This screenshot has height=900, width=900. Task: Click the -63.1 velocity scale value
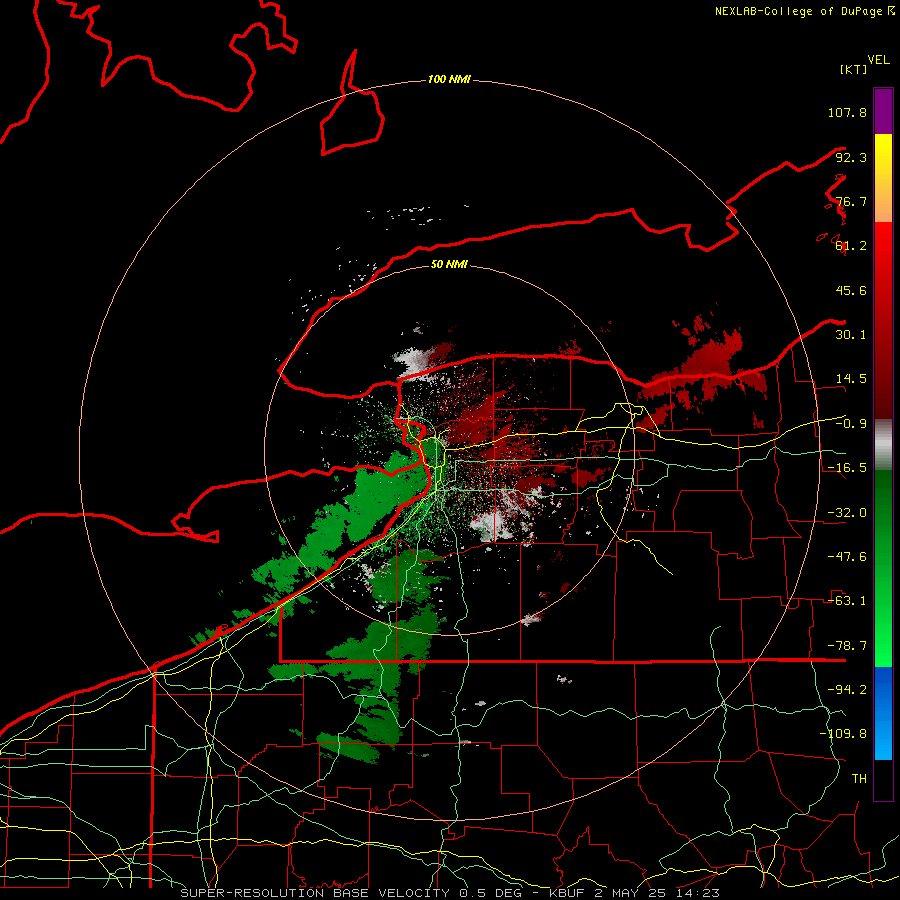(847, 601)
